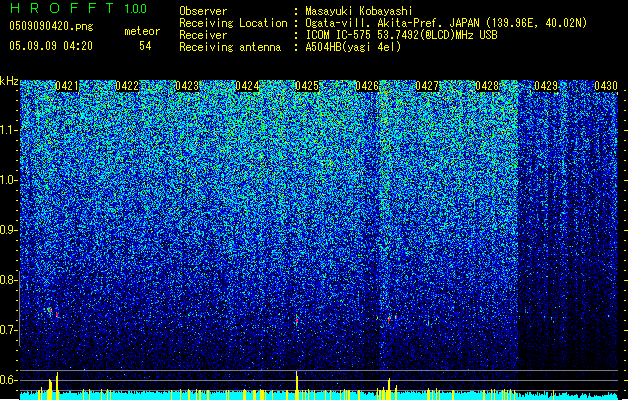Click the red meteor echo below 0425
The image size is (629, 400).
click(x=297, y=320)
